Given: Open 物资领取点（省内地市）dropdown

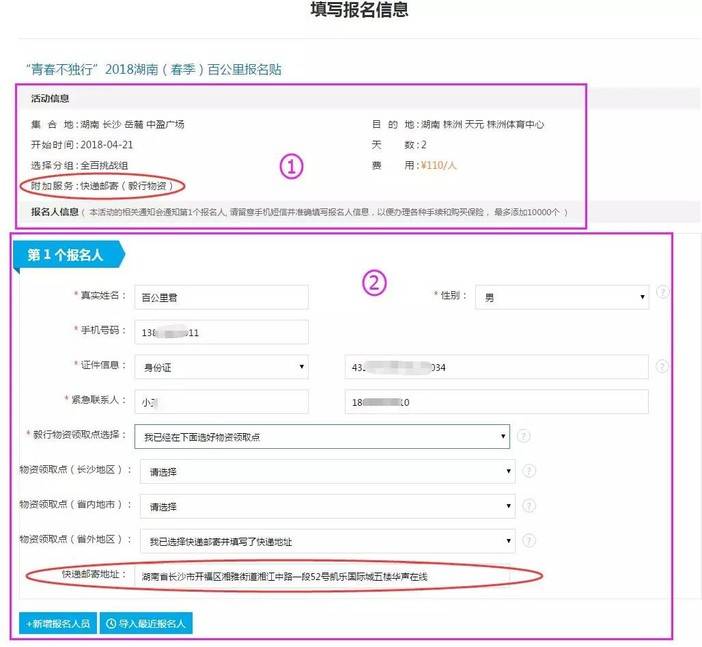Looking at the screenshot, I should [327, 506].
